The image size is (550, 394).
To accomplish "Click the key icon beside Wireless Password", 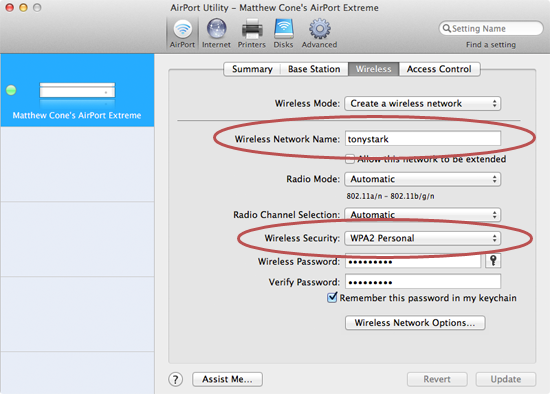I will point(493,261).
